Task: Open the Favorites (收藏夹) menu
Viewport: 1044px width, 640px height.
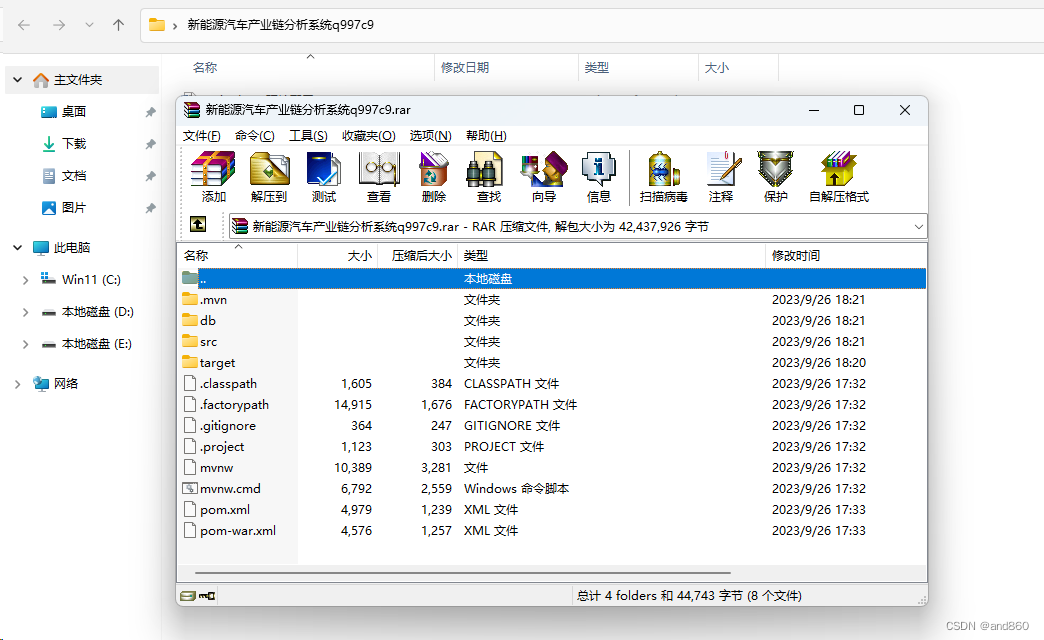Action: 368,136
